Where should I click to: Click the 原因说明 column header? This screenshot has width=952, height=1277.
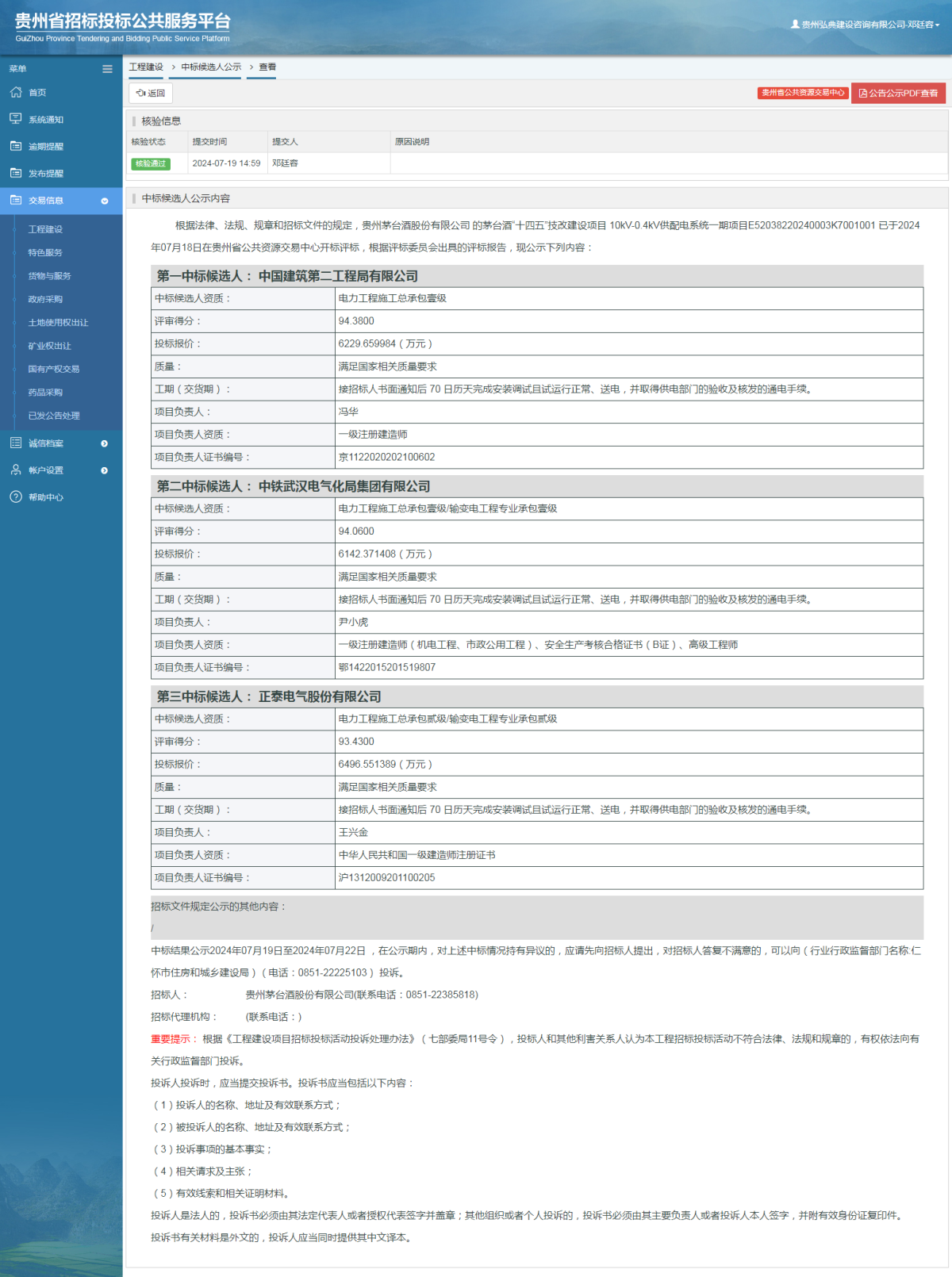(412, 142)
